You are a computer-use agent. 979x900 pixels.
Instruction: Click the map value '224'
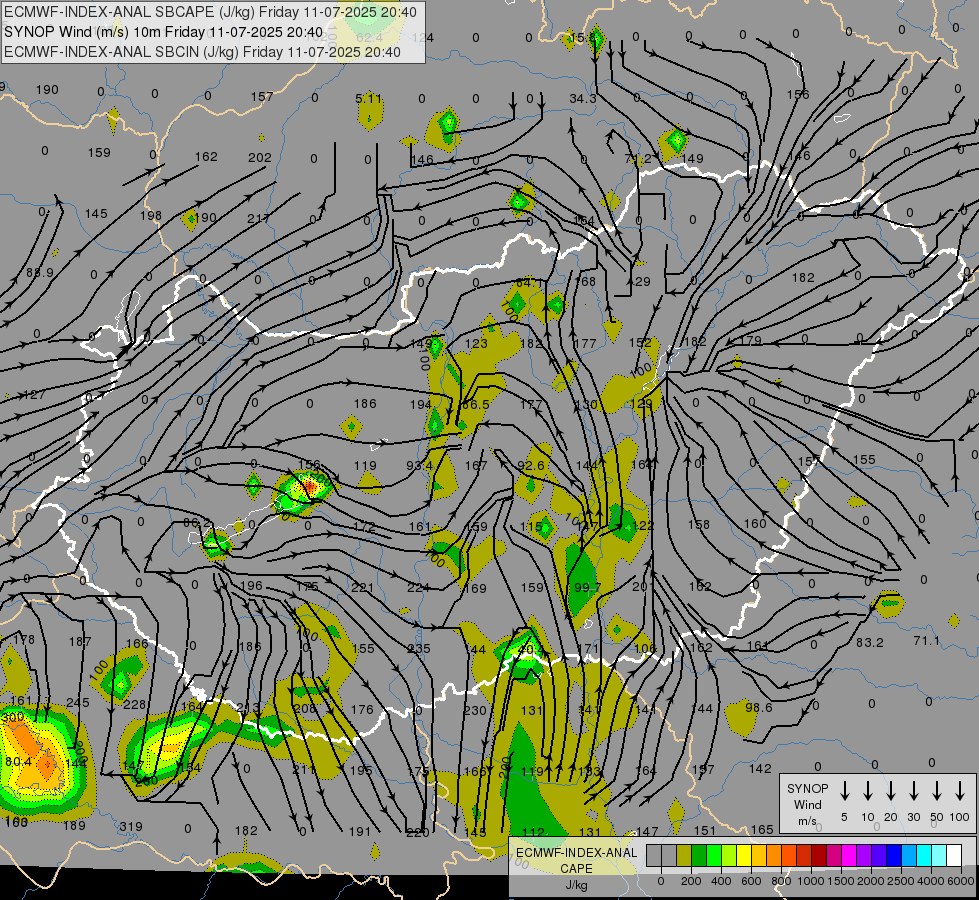tap(418, 588)
